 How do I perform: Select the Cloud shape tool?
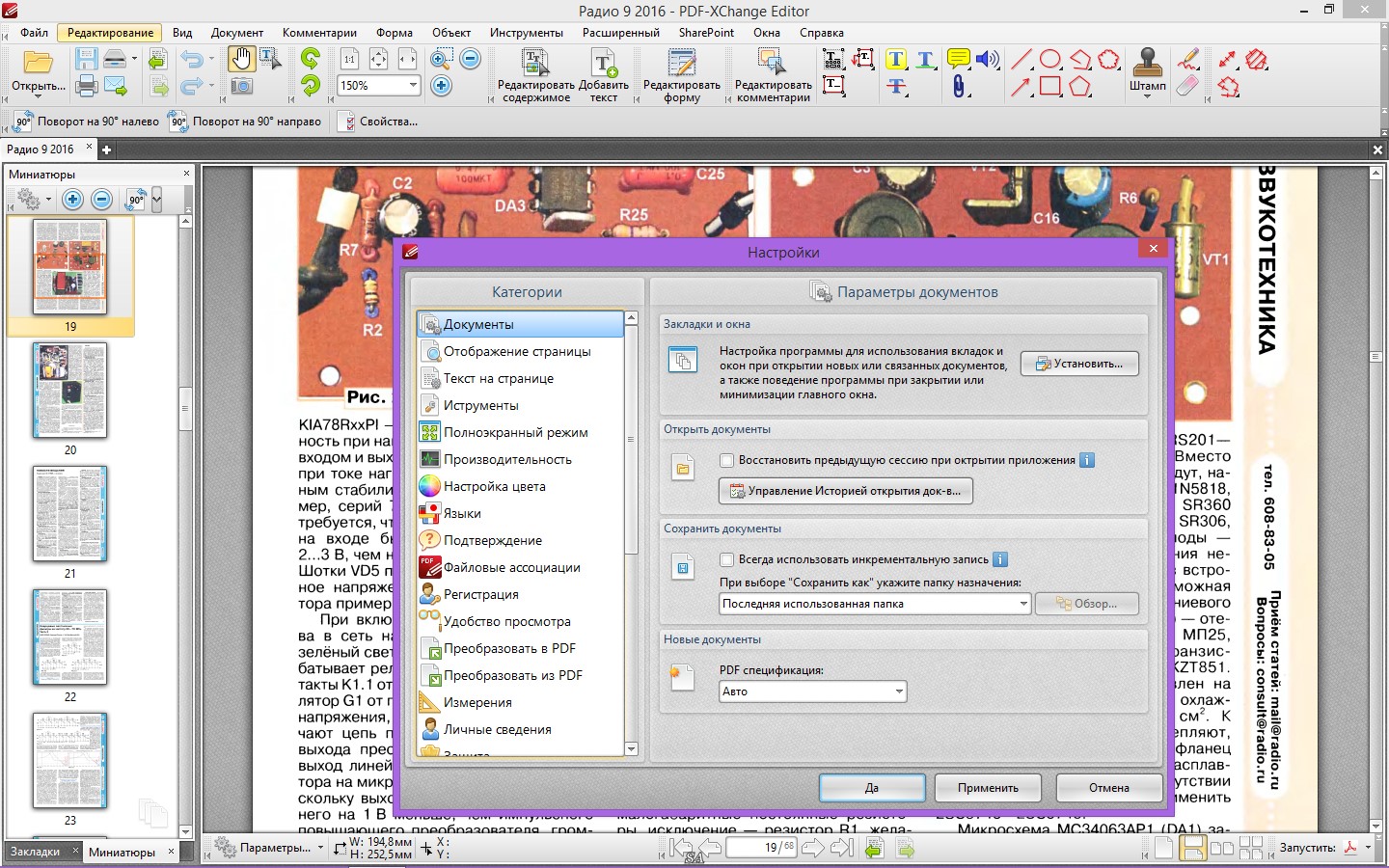point(1109,59)
